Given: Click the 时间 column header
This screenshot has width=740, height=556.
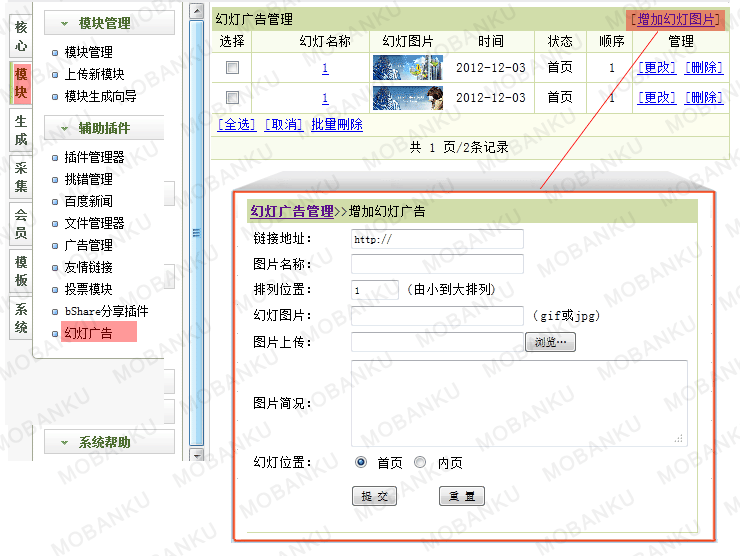Looking at the screenshot, I should pos(491,42).
